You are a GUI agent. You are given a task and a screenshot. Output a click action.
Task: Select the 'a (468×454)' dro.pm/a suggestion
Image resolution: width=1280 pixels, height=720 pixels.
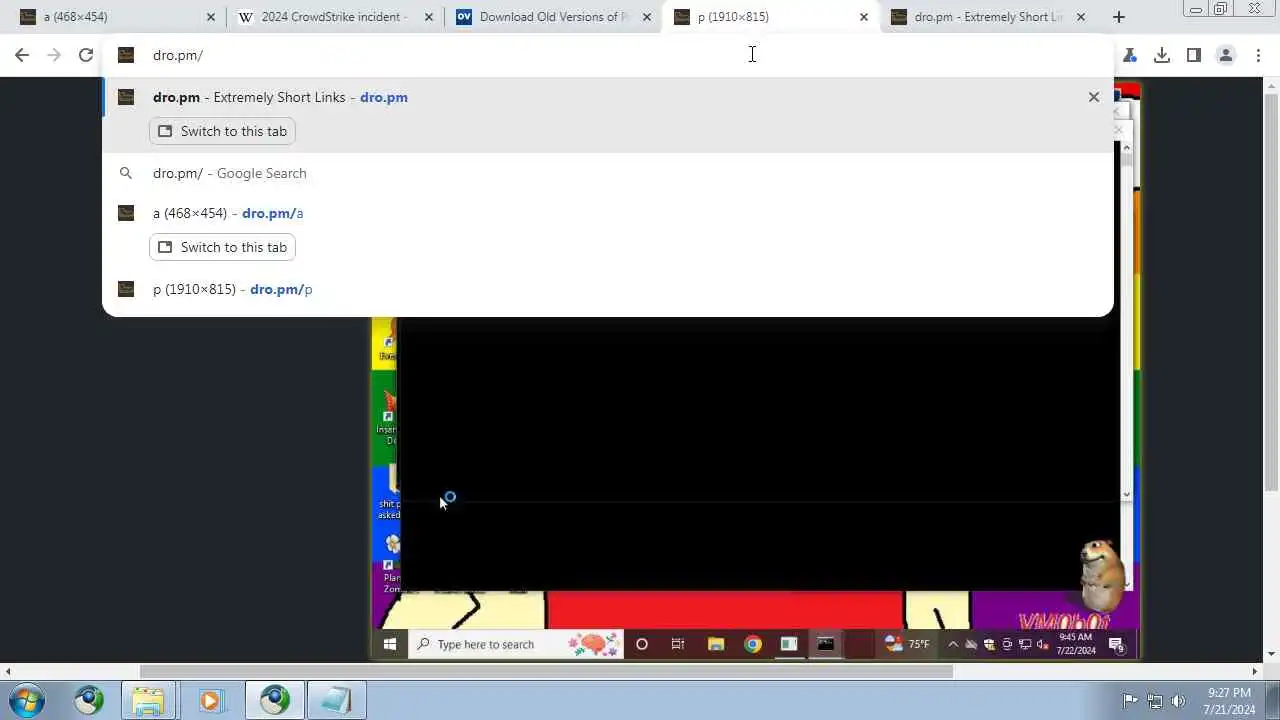(x=608, y=213)
